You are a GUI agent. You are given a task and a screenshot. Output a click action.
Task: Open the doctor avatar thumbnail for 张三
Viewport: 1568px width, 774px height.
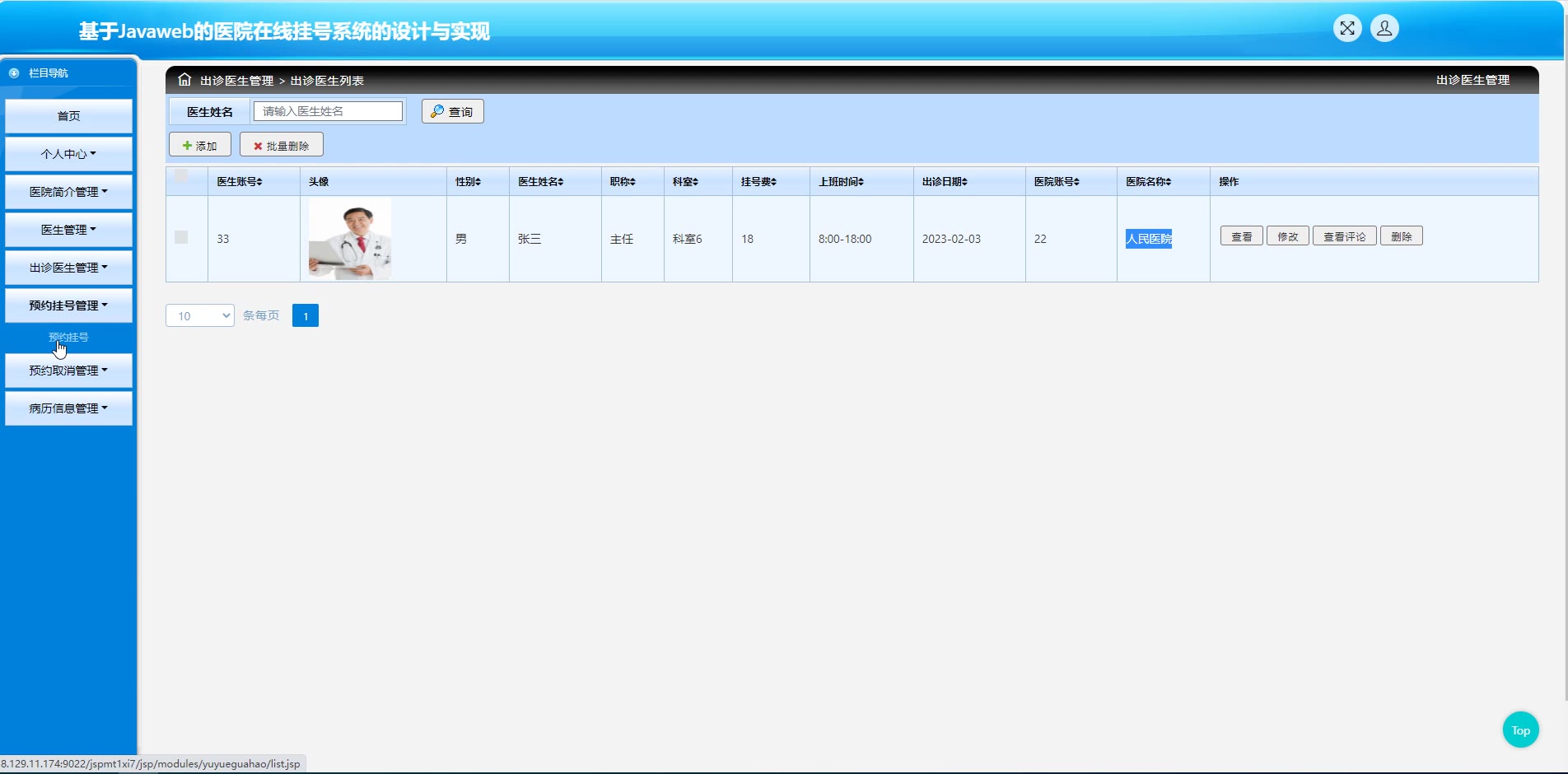350,239
